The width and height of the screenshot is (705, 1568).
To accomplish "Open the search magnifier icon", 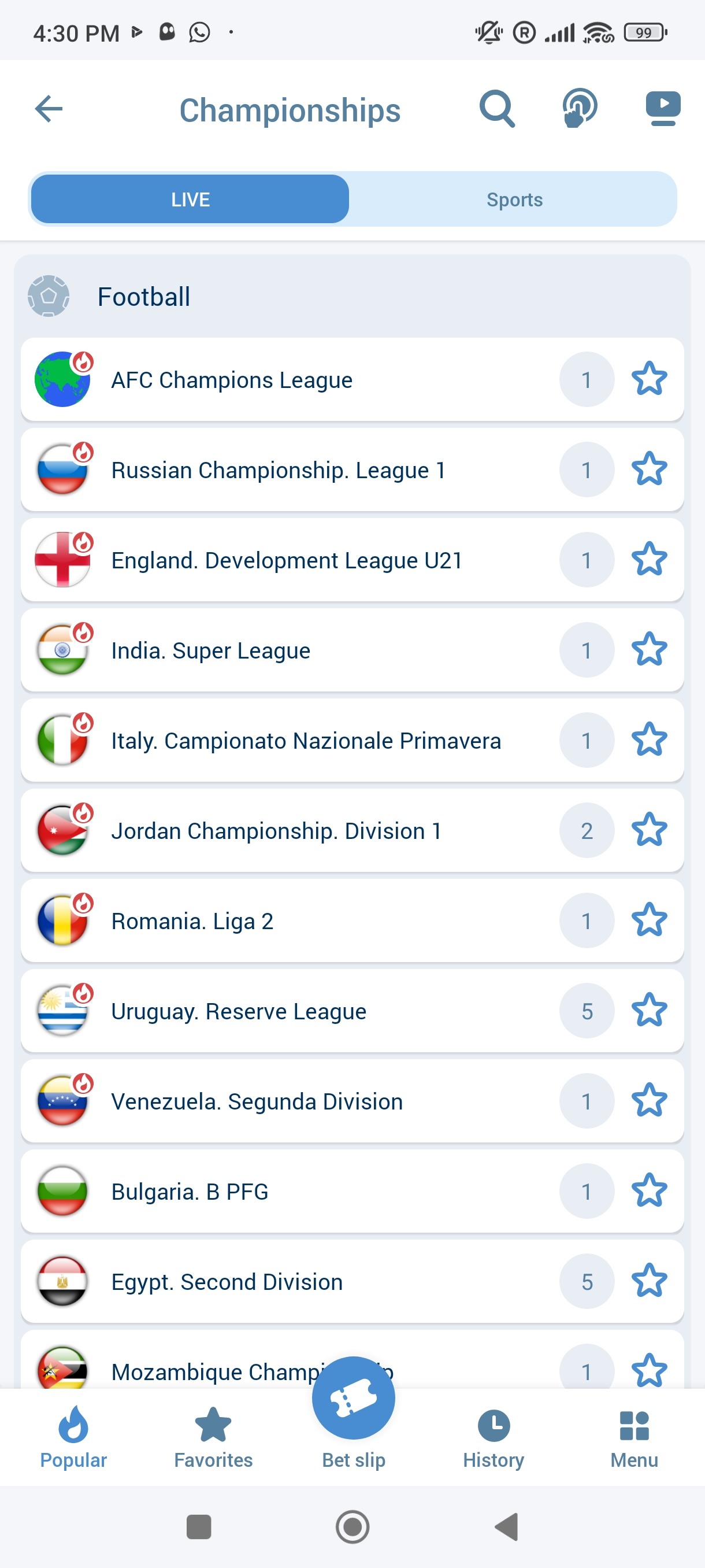I will 497,110.
